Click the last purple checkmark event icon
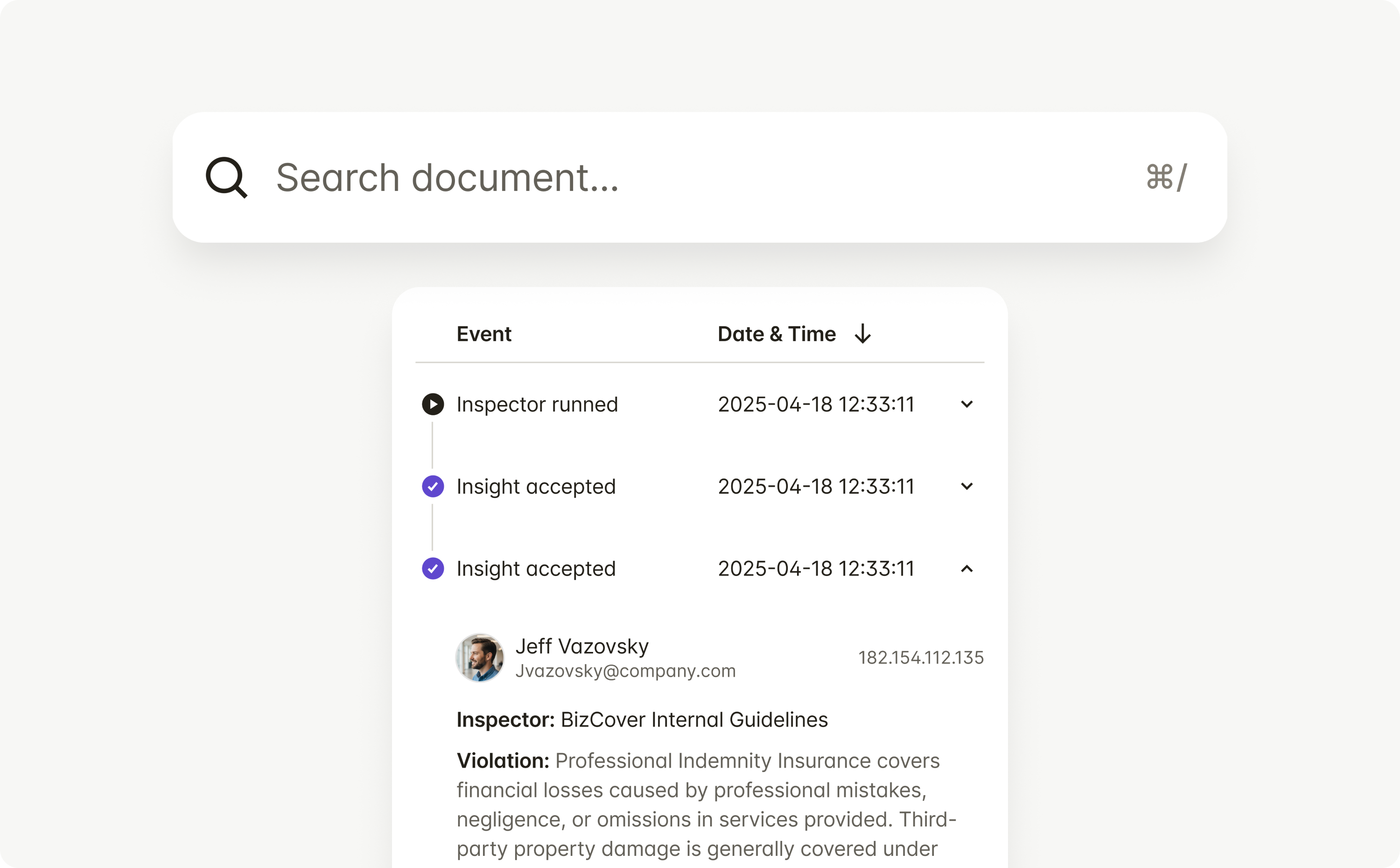 433,568
